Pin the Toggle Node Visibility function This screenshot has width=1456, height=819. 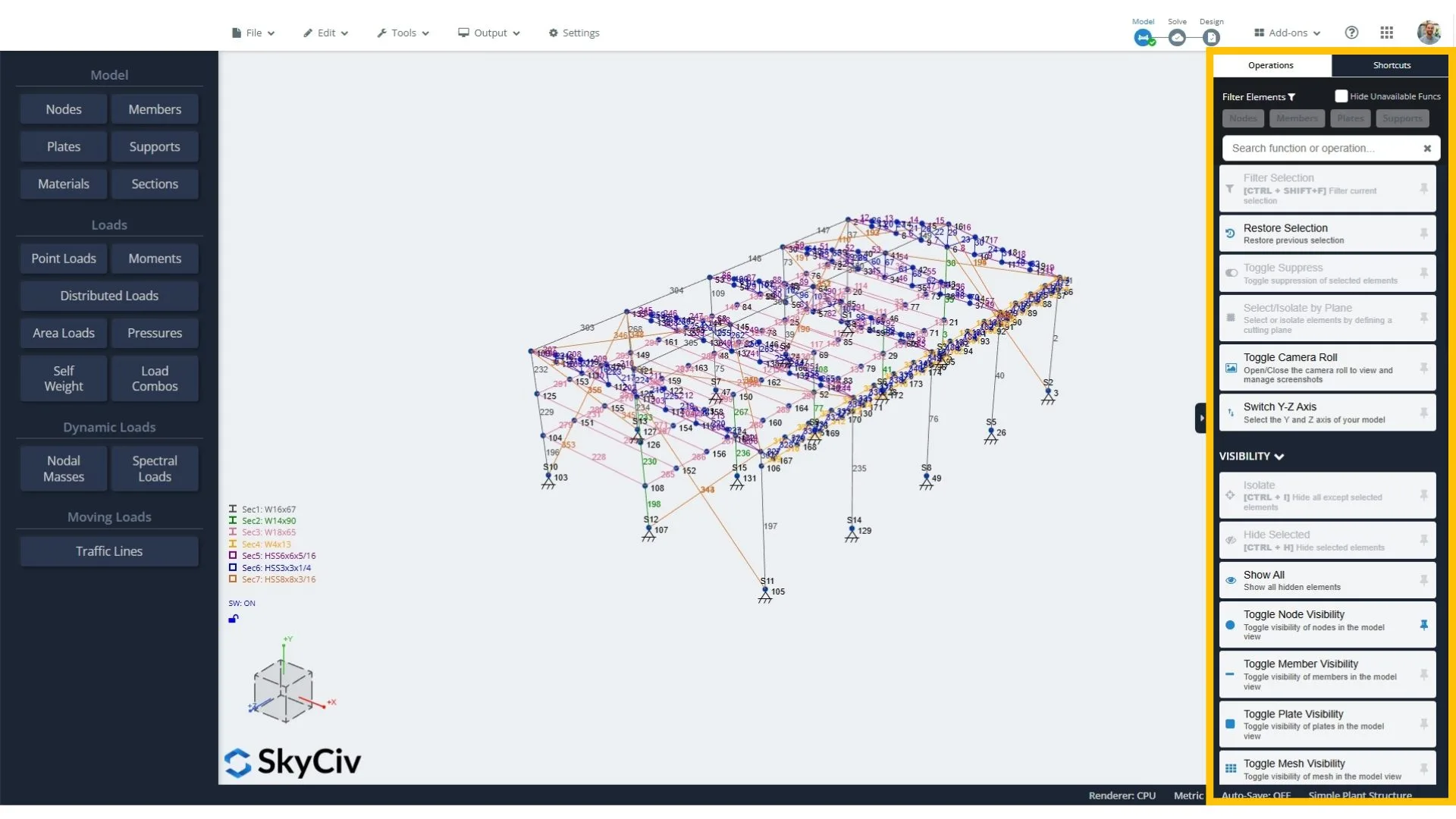1423,625
